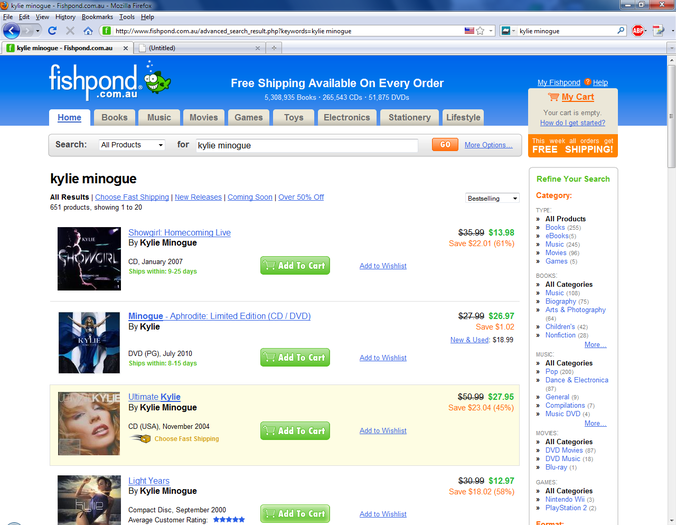Refine music to Dance & Electronica
676x525 pixels.
click(577, 380)
